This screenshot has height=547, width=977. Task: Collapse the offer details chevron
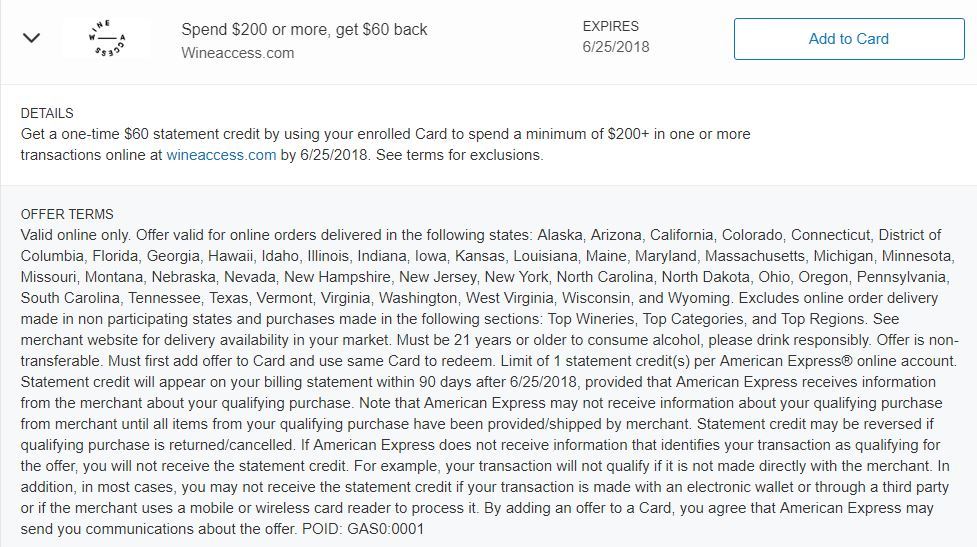31,38
